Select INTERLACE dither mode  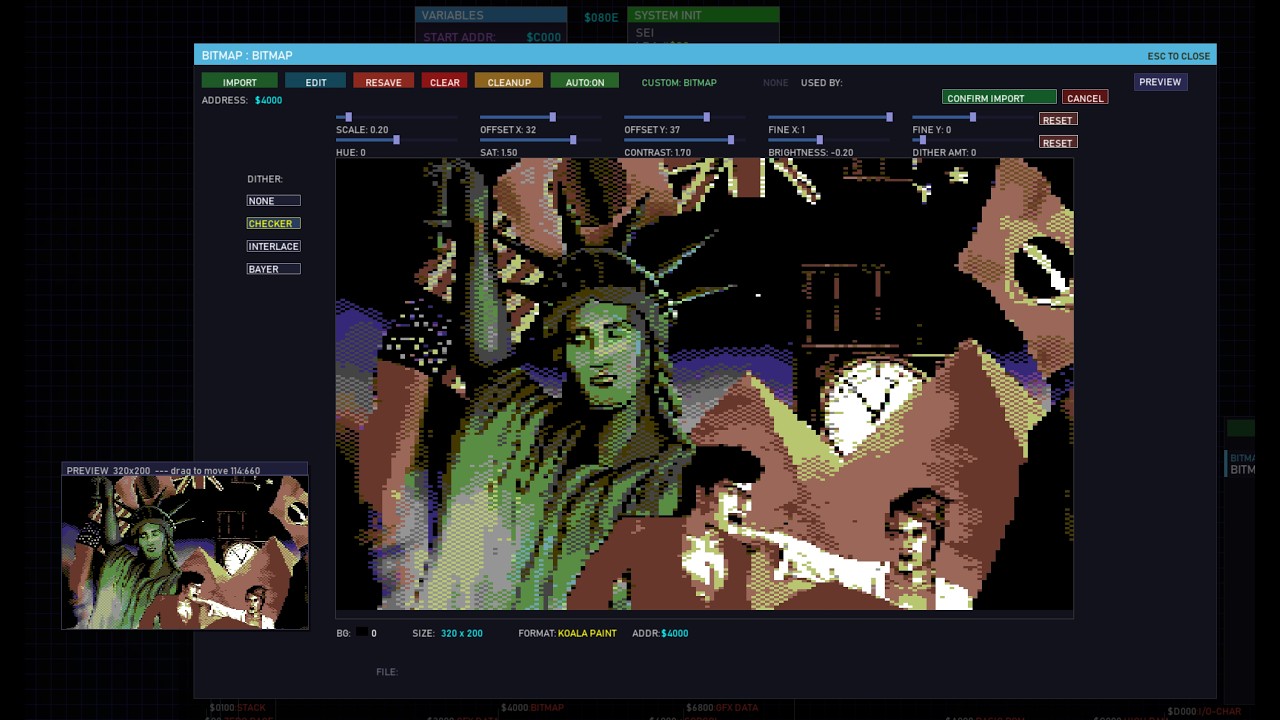(273, 246)
